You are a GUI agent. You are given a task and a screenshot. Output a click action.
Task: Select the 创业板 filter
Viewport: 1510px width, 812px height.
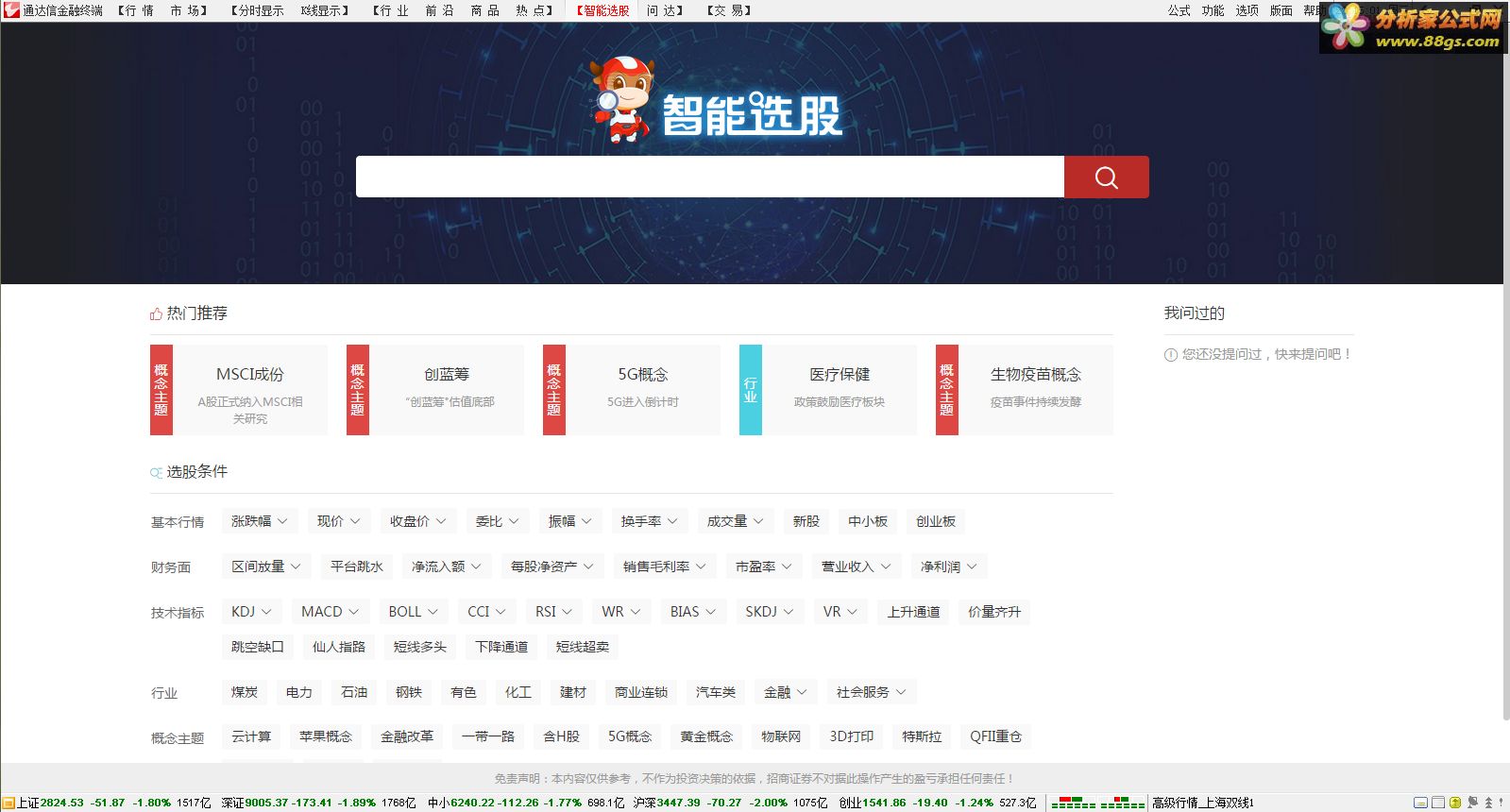pos(936,521)
